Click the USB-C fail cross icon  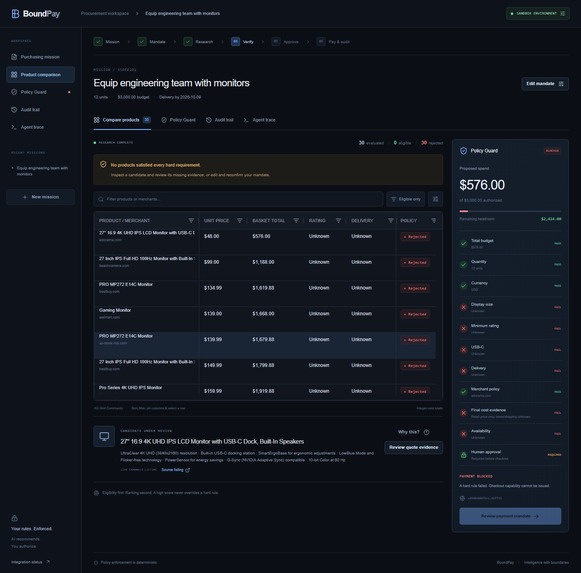point(464,350)
